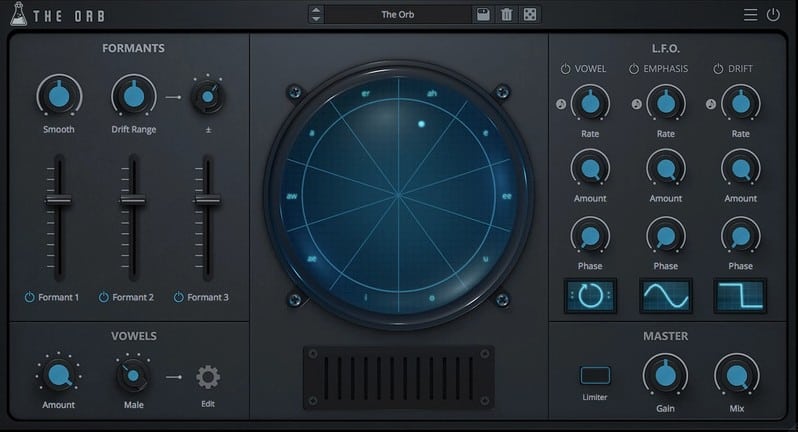Click the 'ah' vowel label on orb
The height and width of the screenshot is (432, 798).
(x=432, y=94)
